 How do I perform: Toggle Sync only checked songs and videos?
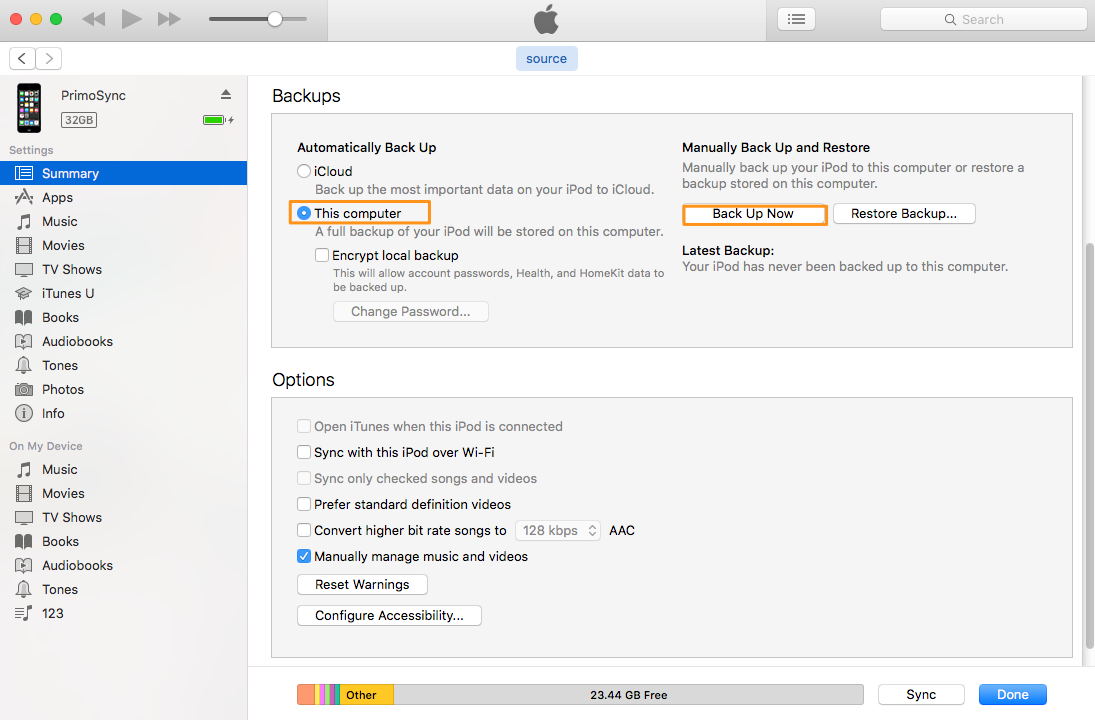pos(304,478)
